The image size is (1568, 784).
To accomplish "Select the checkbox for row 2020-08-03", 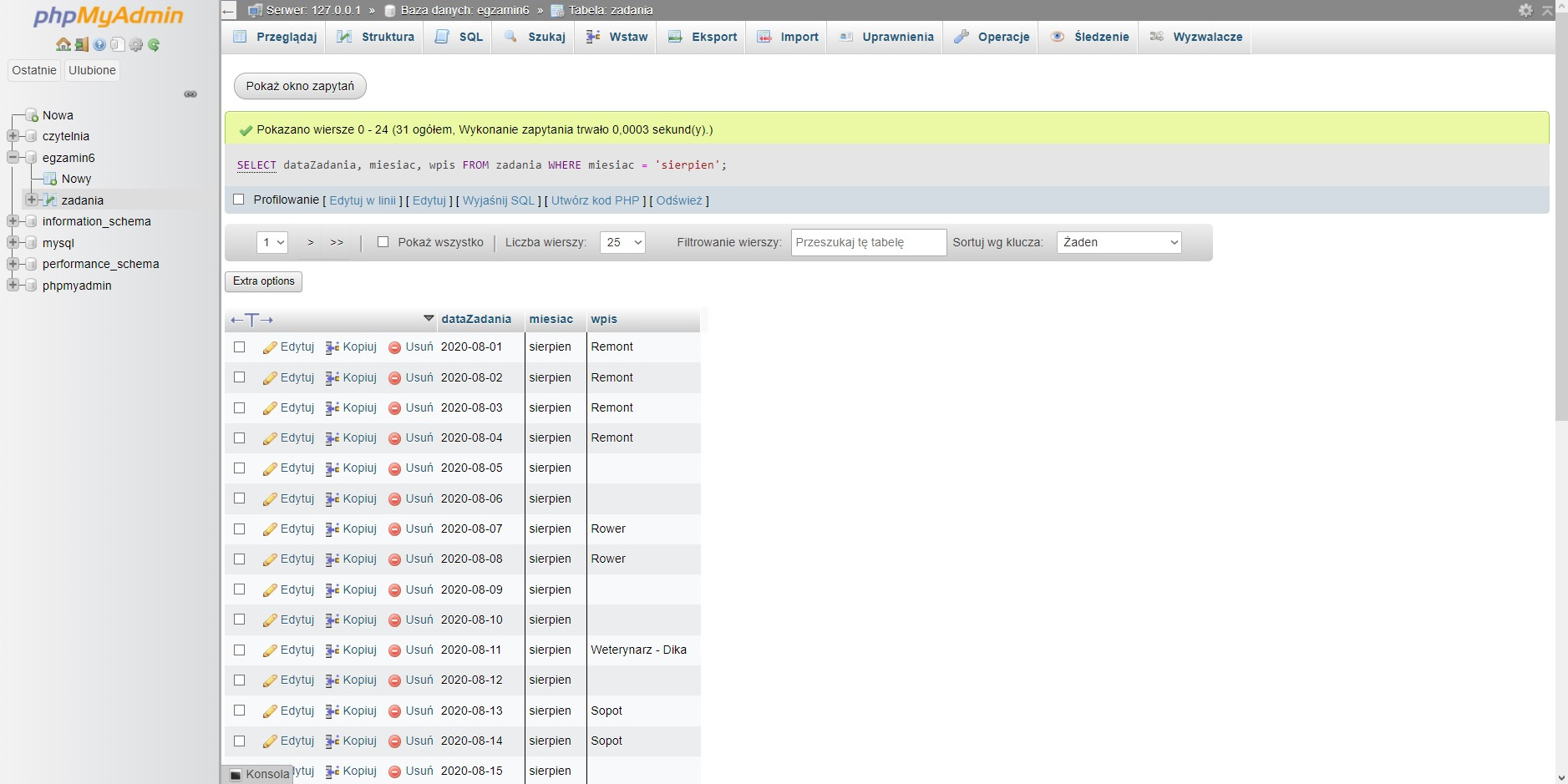I will click(x=240, y=407).
